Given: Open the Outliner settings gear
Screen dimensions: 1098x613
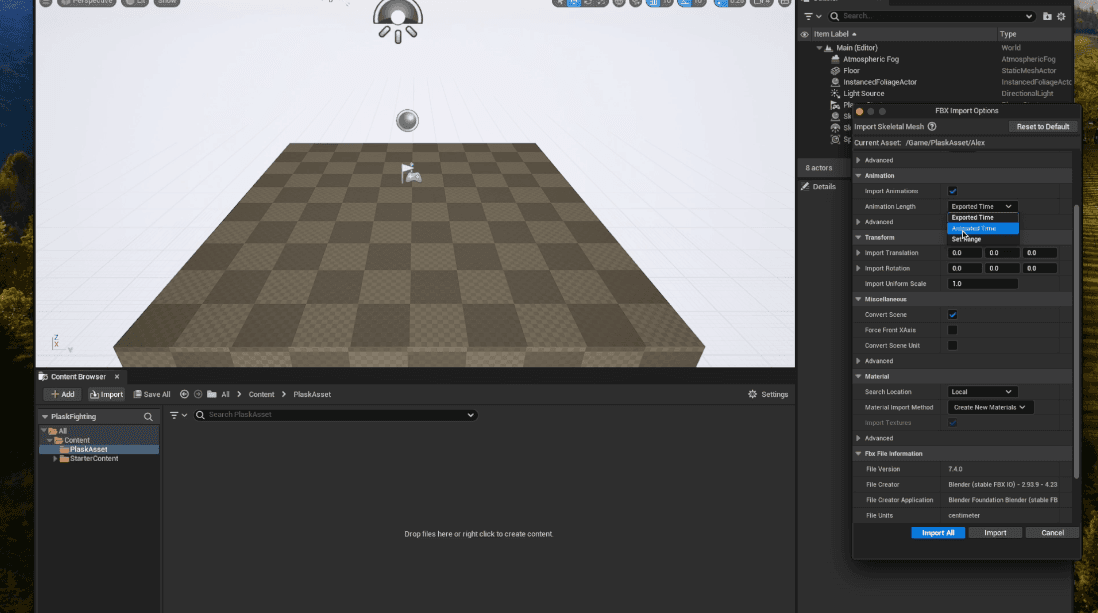Looking at the screenshot, I should click(1062, 17).
